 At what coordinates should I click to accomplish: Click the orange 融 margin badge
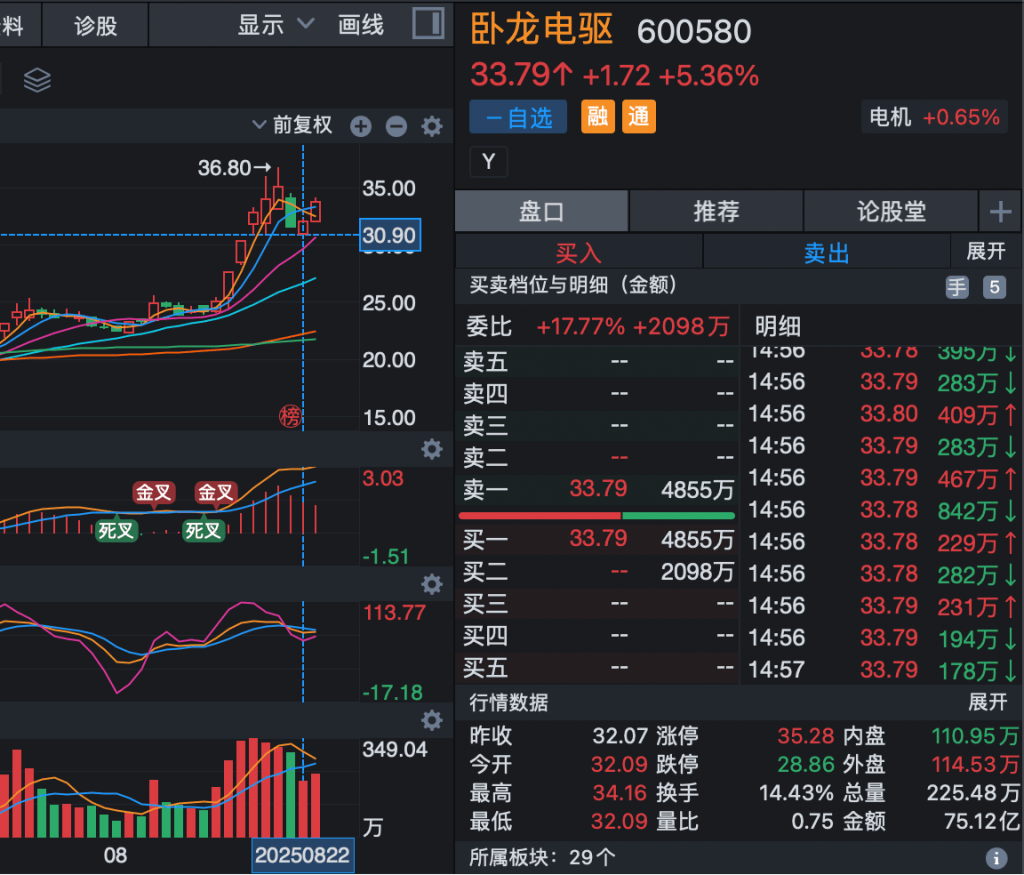pos(598,117)
